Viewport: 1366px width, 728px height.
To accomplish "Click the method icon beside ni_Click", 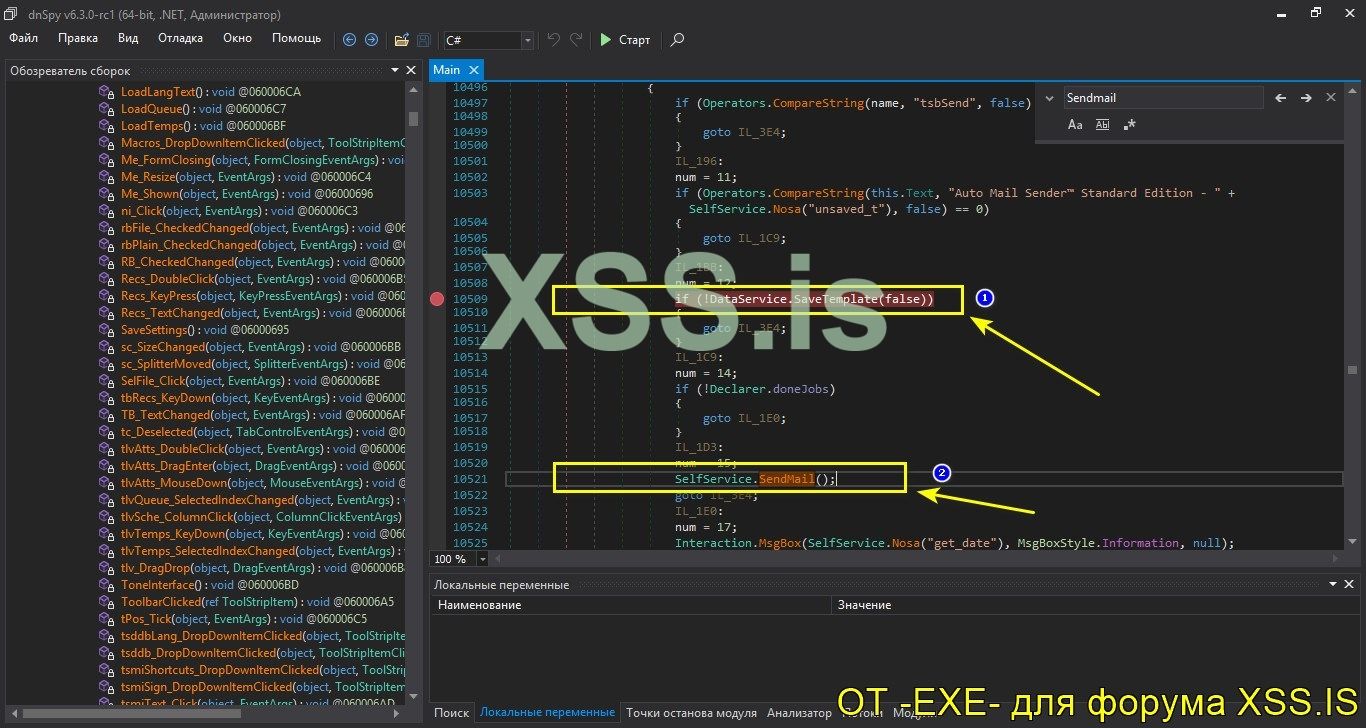I will (x=107, y=211).
